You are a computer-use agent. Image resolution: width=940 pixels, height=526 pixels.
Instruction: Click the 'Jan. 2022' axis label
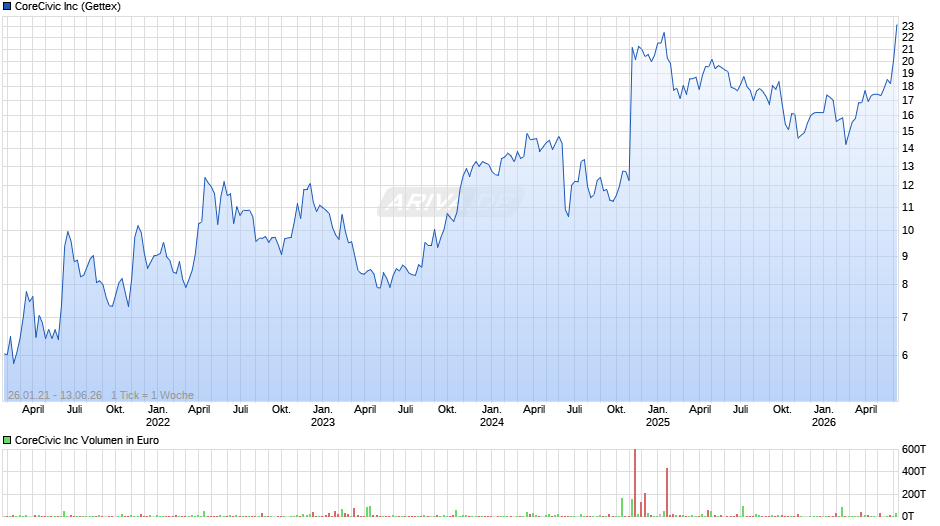click(158, 416)
